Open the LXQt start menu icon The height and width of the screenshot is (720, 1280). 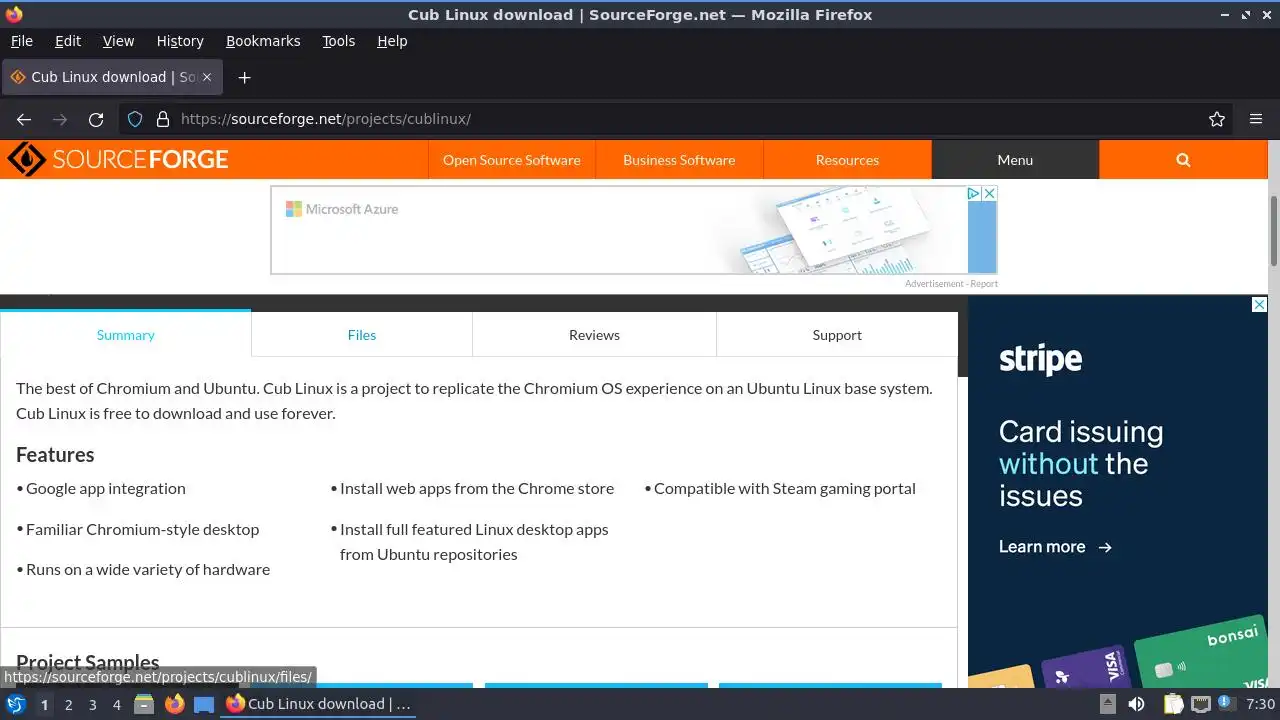(x=16, y=704)
